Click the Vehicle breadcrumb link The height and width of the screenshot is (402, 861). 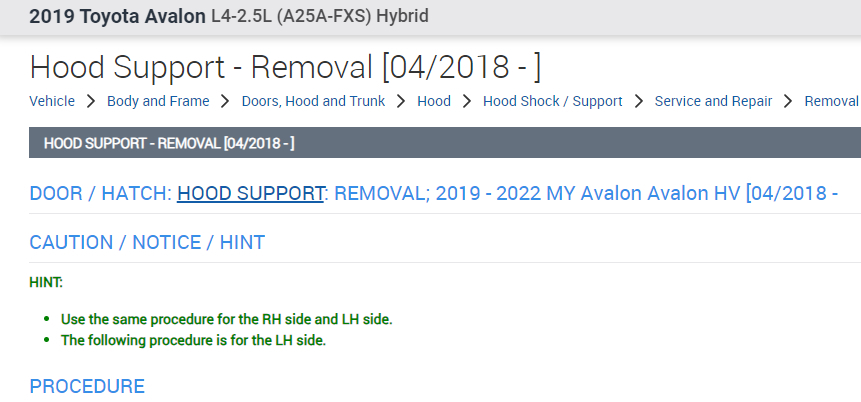pos(52,101)
